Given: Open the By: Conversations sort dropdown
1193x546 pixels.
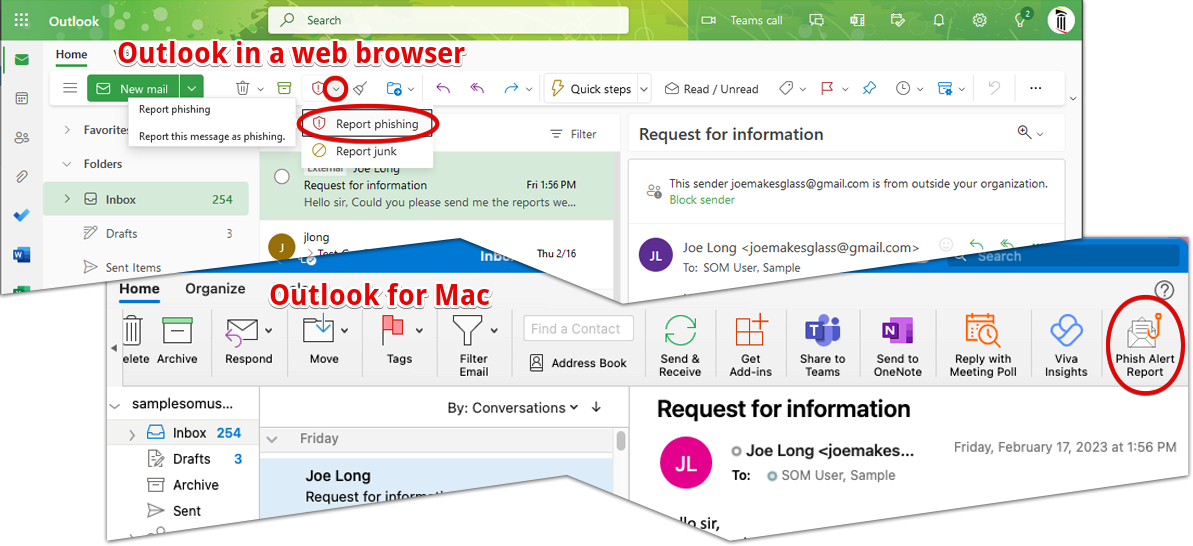Looking at the screenshot, I should pos(512,408).
